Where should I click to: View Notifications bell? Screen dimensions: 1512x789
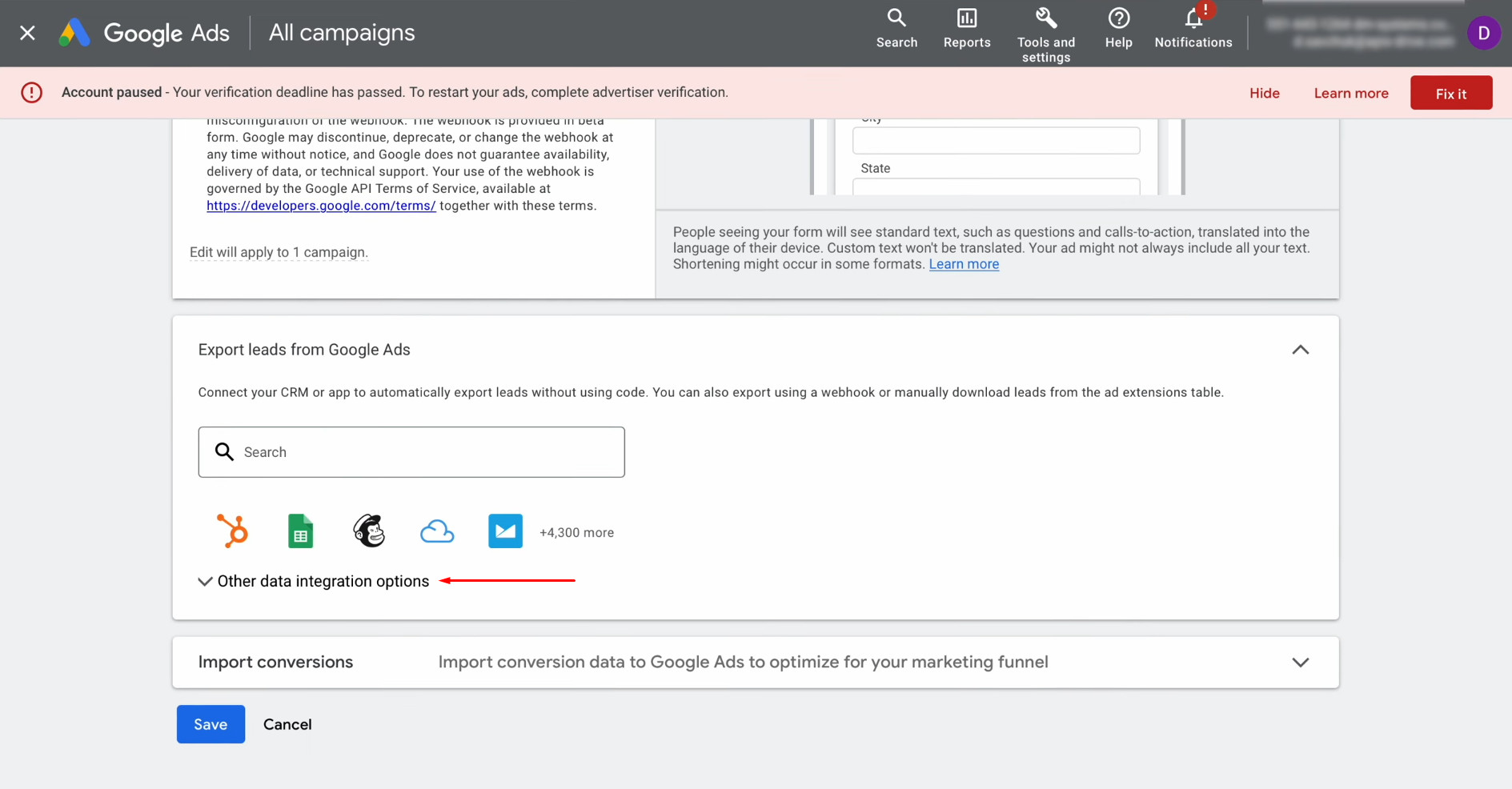[1193, 29]
